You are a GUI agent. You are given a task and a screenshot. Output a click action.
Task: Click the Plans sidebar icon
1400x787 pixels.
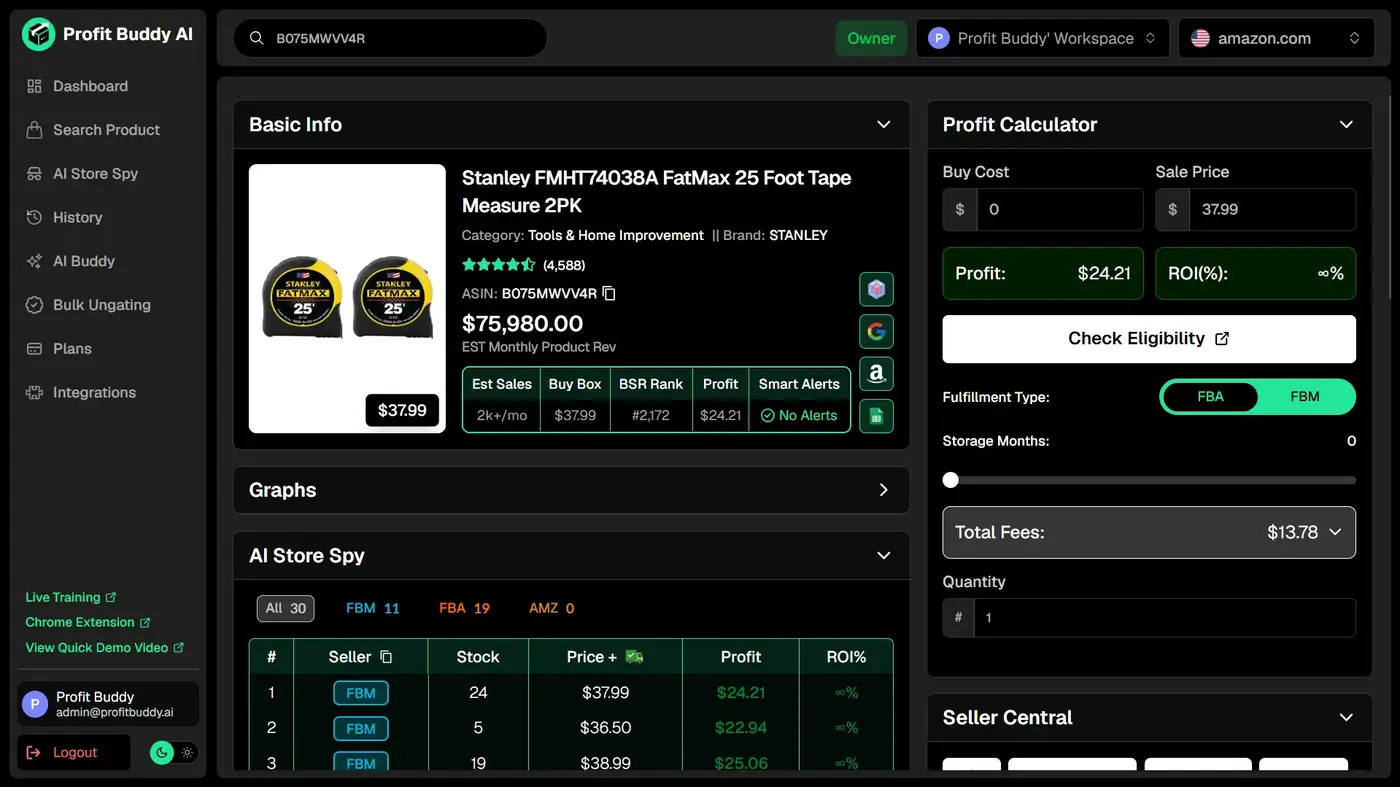34,349
